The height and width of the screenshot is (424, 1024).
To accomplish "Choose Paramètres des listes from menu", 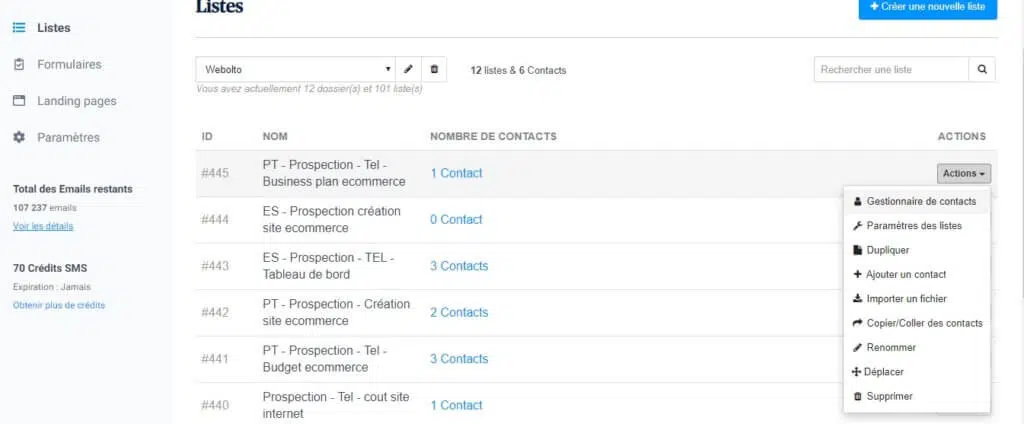I will pos(913,226).
